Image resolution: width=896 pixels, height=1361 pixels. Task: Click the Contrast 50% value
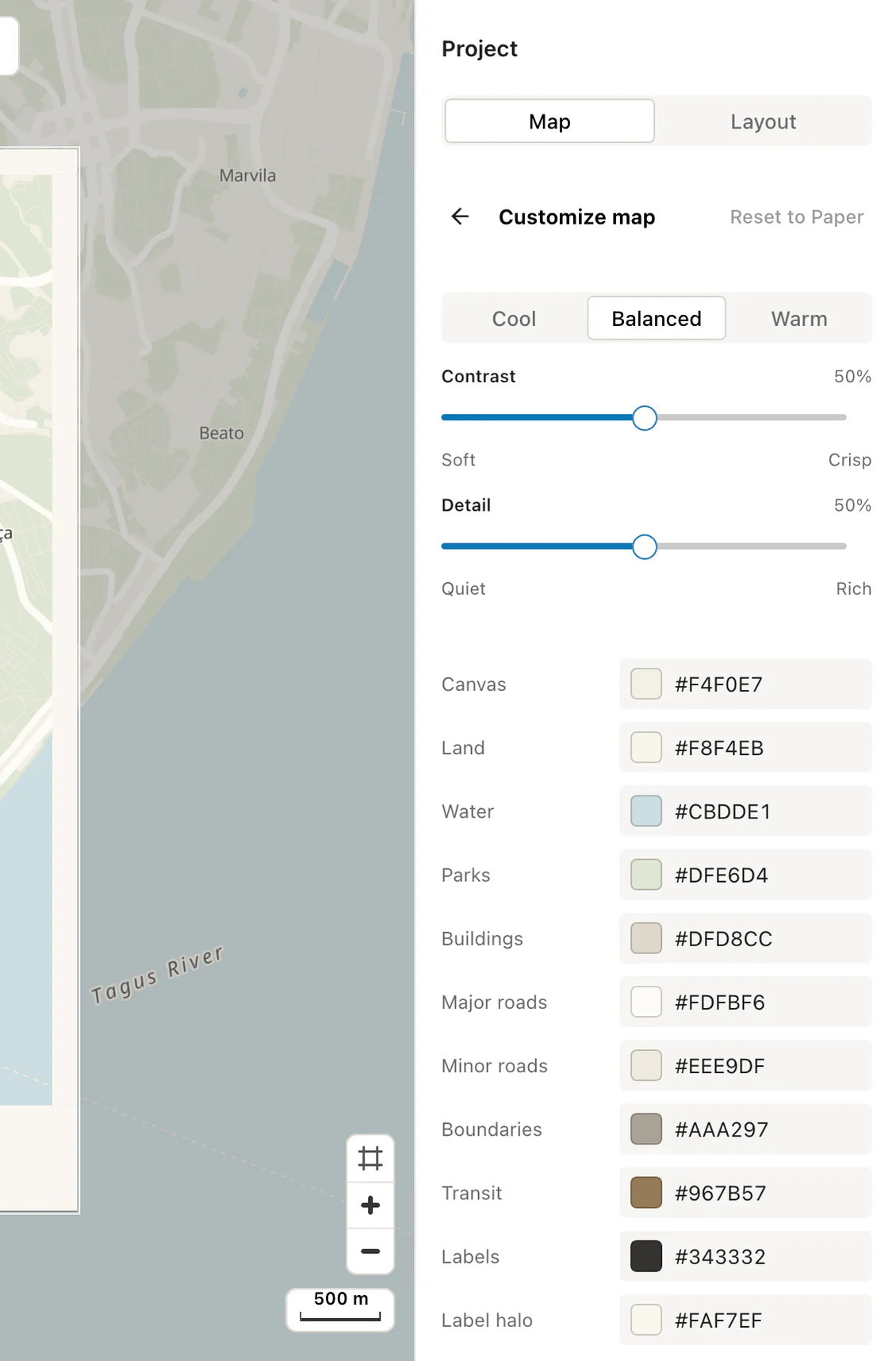[x=852, y=376]
